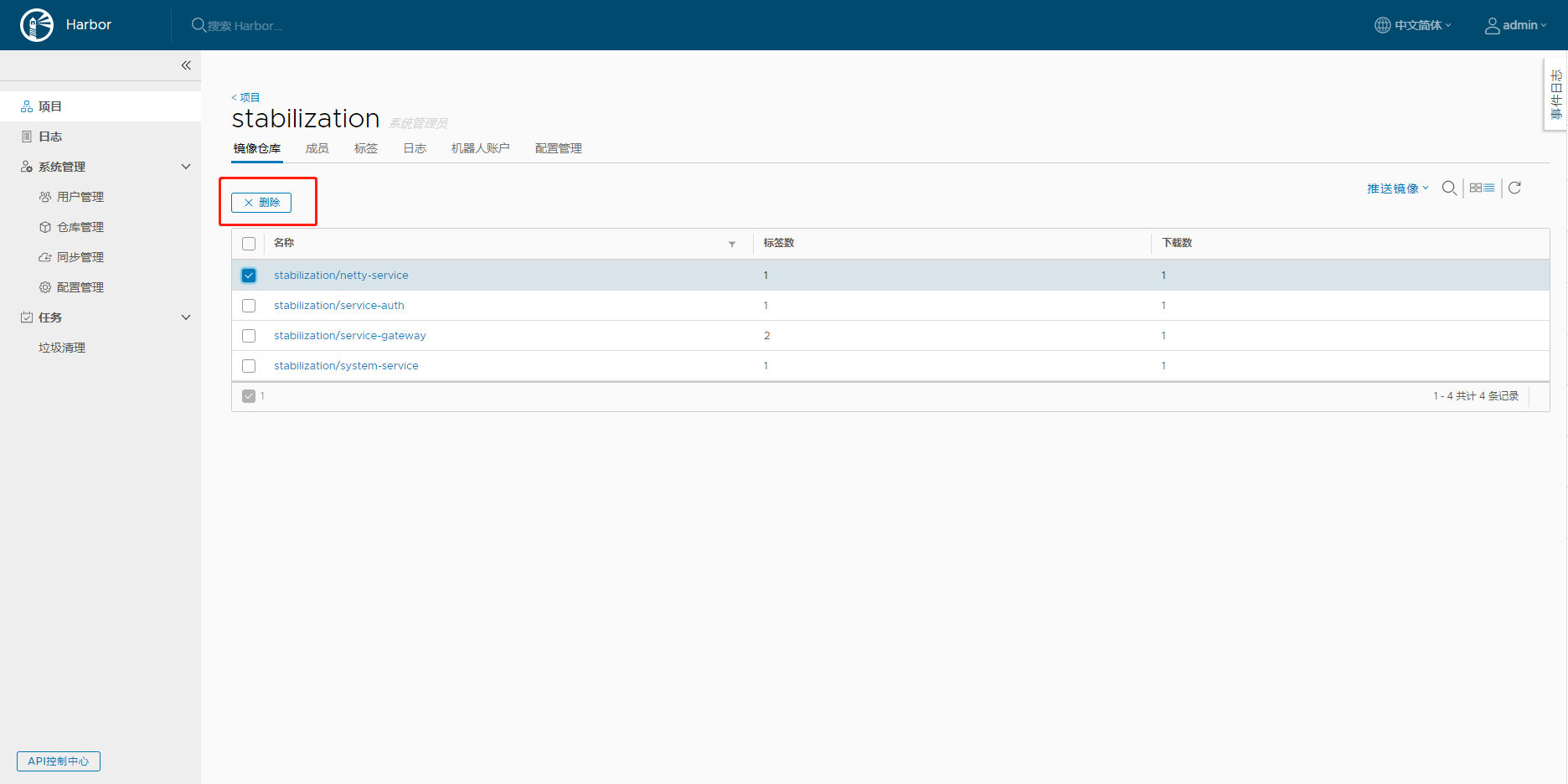
Task: Go back via the < 项目 breadcrumb link
Action: pyautogui.click(x=245, y=97)
